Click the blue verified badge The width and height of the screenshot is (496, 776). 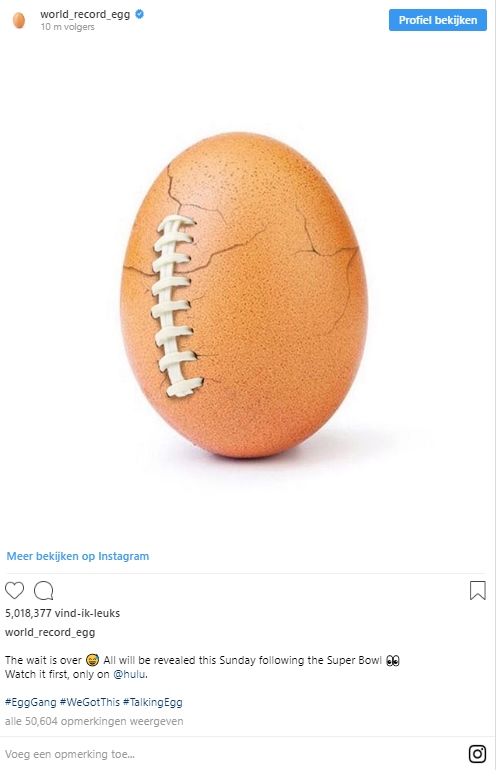click(x=140, y=14)
